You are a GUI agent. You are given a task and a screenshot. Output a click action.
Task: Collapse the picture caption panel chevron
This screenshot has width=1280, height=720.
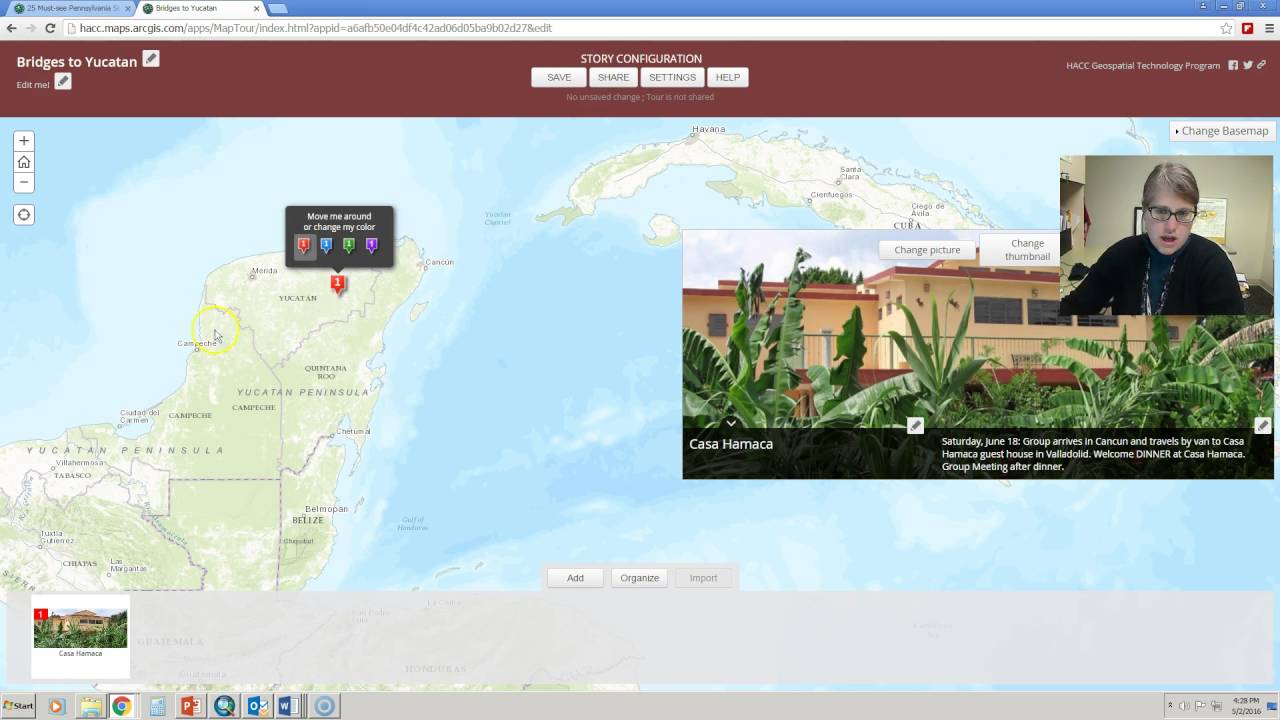[x=731, y=423]
